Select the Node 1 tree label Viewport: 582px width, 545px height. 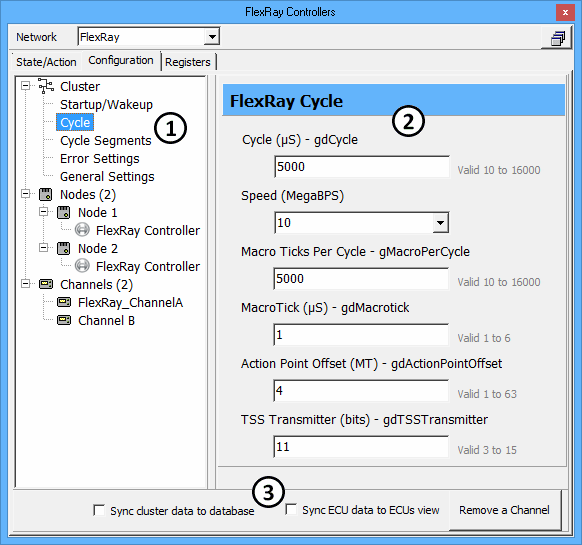pyautogui.click(x=98, y=213)
